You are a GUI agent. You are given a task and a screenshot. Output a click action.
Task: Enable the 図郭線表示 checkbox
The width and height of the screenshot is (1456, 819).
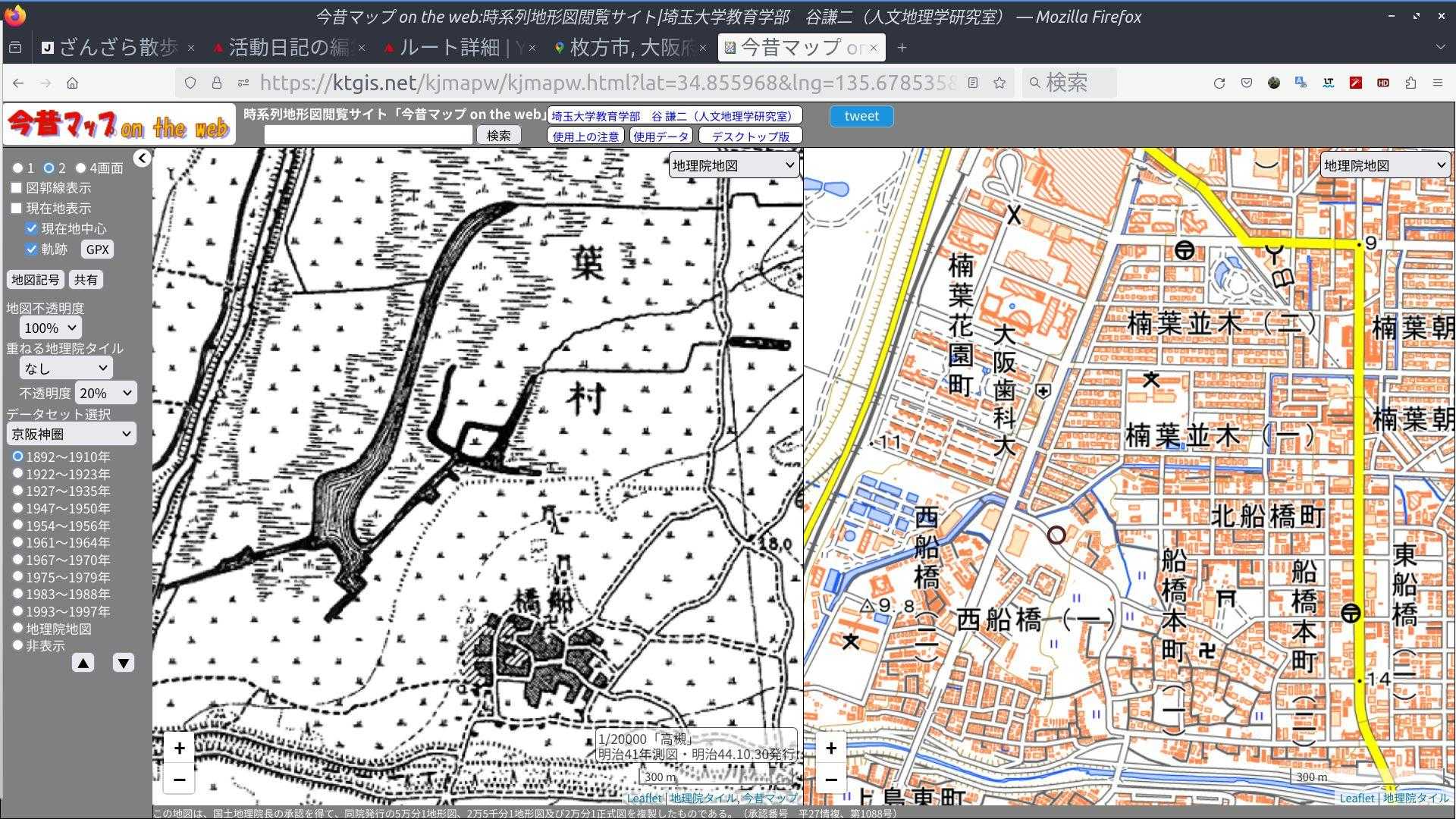click(x=17, y=187)
